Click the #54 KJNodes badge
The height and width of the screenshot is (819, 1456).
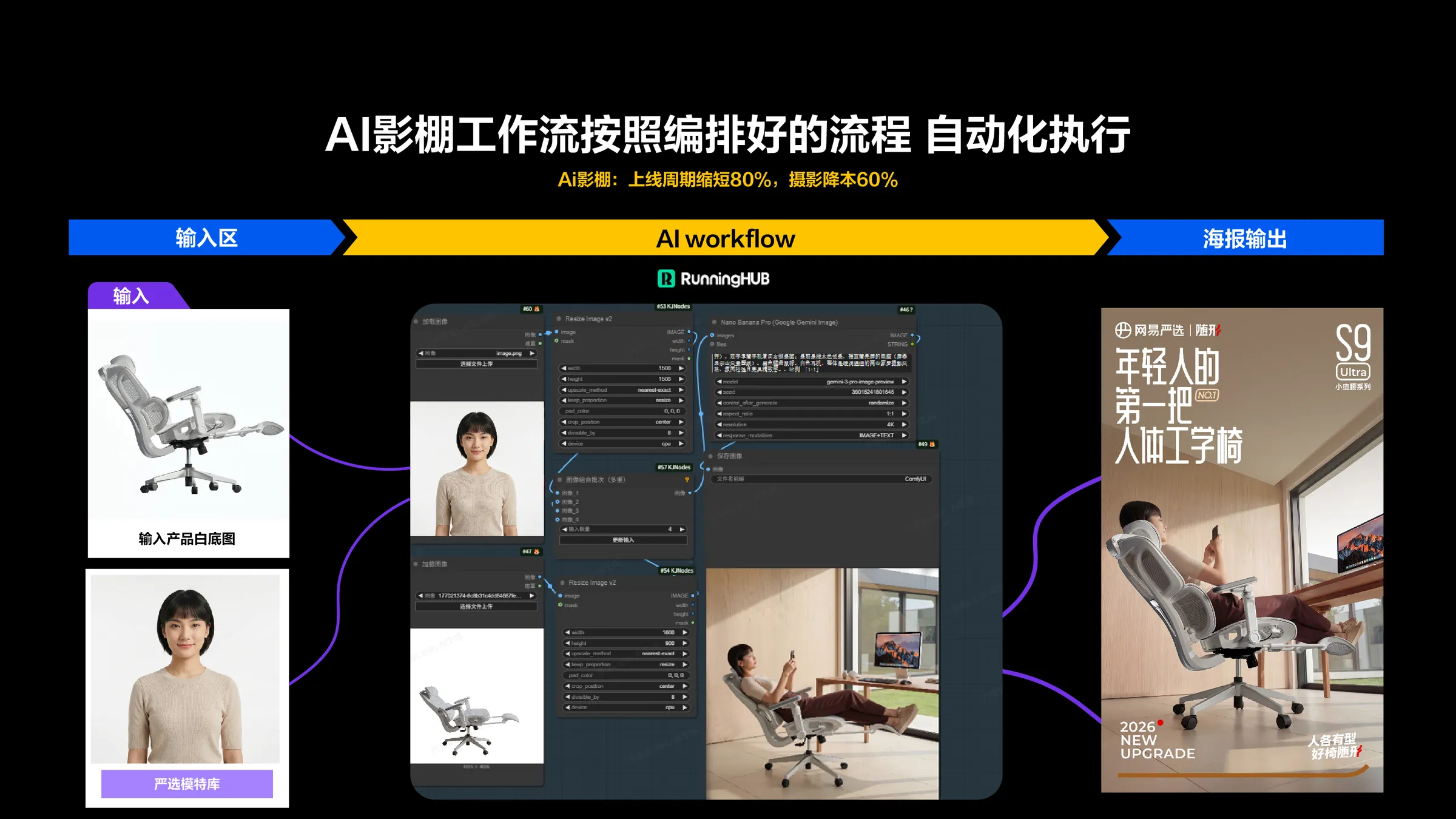(x=676, y=570)
